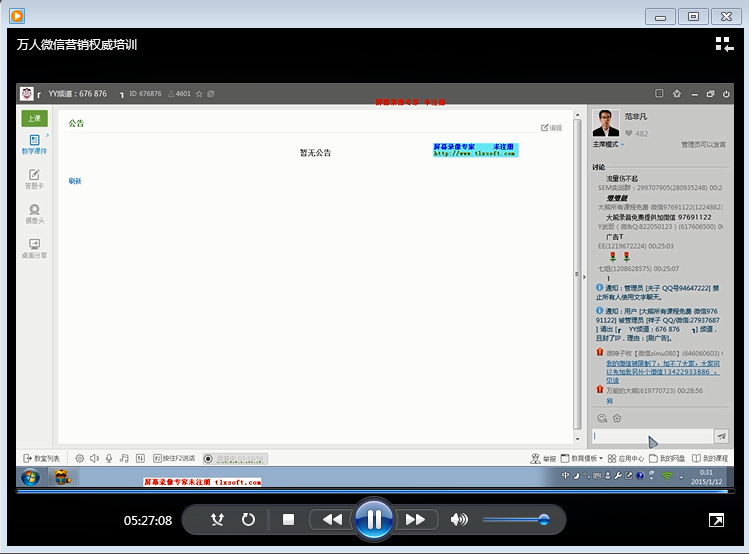Select the 摄像头 camera icon
This screenshot has width=749, height=554.
click(34, 214)
